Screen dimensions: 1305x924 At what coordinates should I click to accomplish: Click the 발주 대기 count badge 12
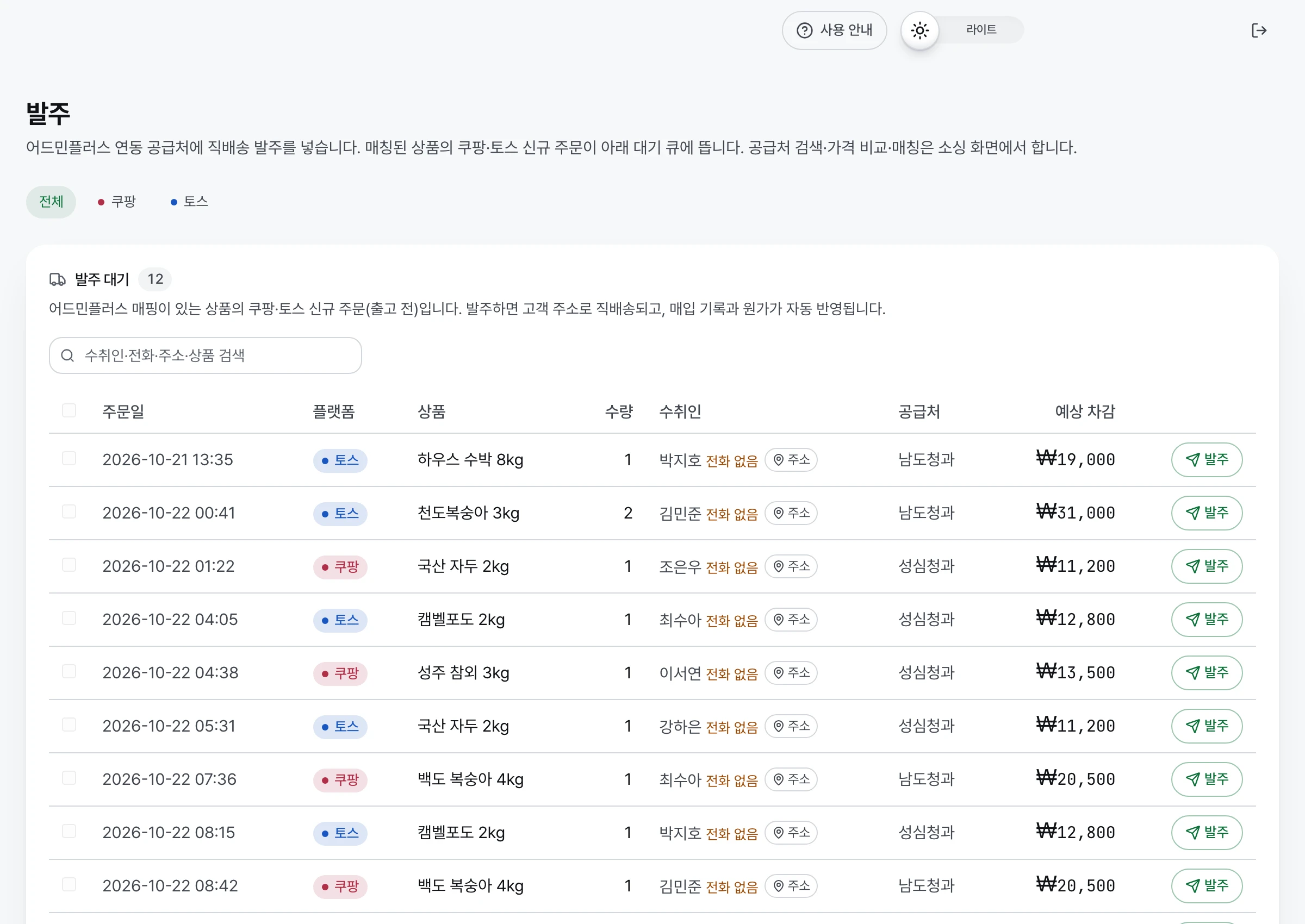point(155,279)
